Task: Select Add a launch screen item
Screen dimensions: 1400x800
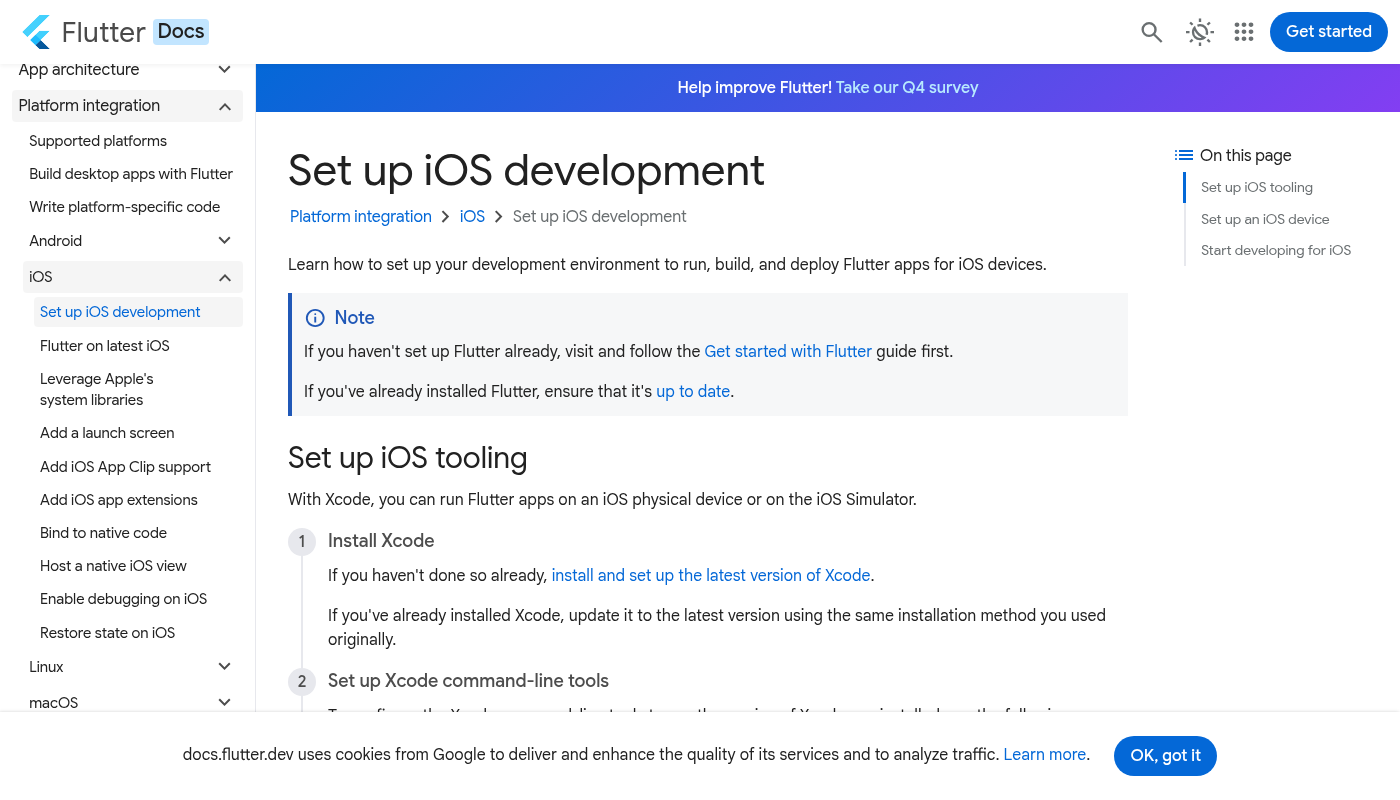Action: (x=107, y=433)
